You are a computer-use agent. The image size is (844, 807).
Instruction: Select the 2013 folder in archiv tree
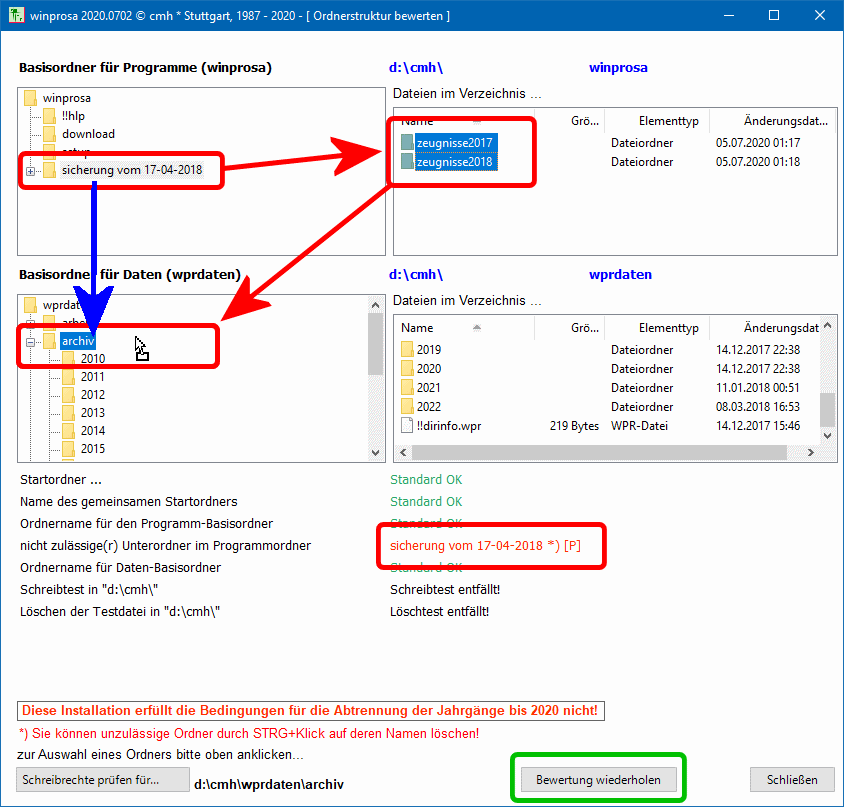click(x=92, y=413)
